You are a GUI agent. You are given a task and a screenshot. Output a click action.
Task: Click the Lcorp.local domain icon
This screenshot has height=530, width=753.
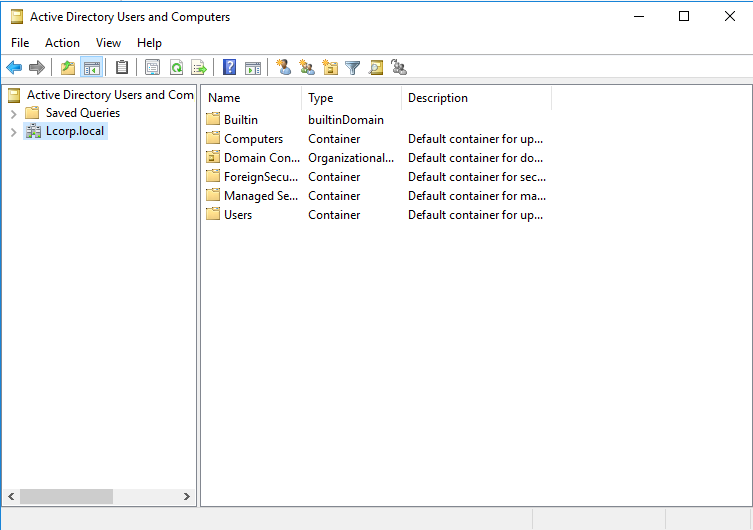[x=33, y=131]
